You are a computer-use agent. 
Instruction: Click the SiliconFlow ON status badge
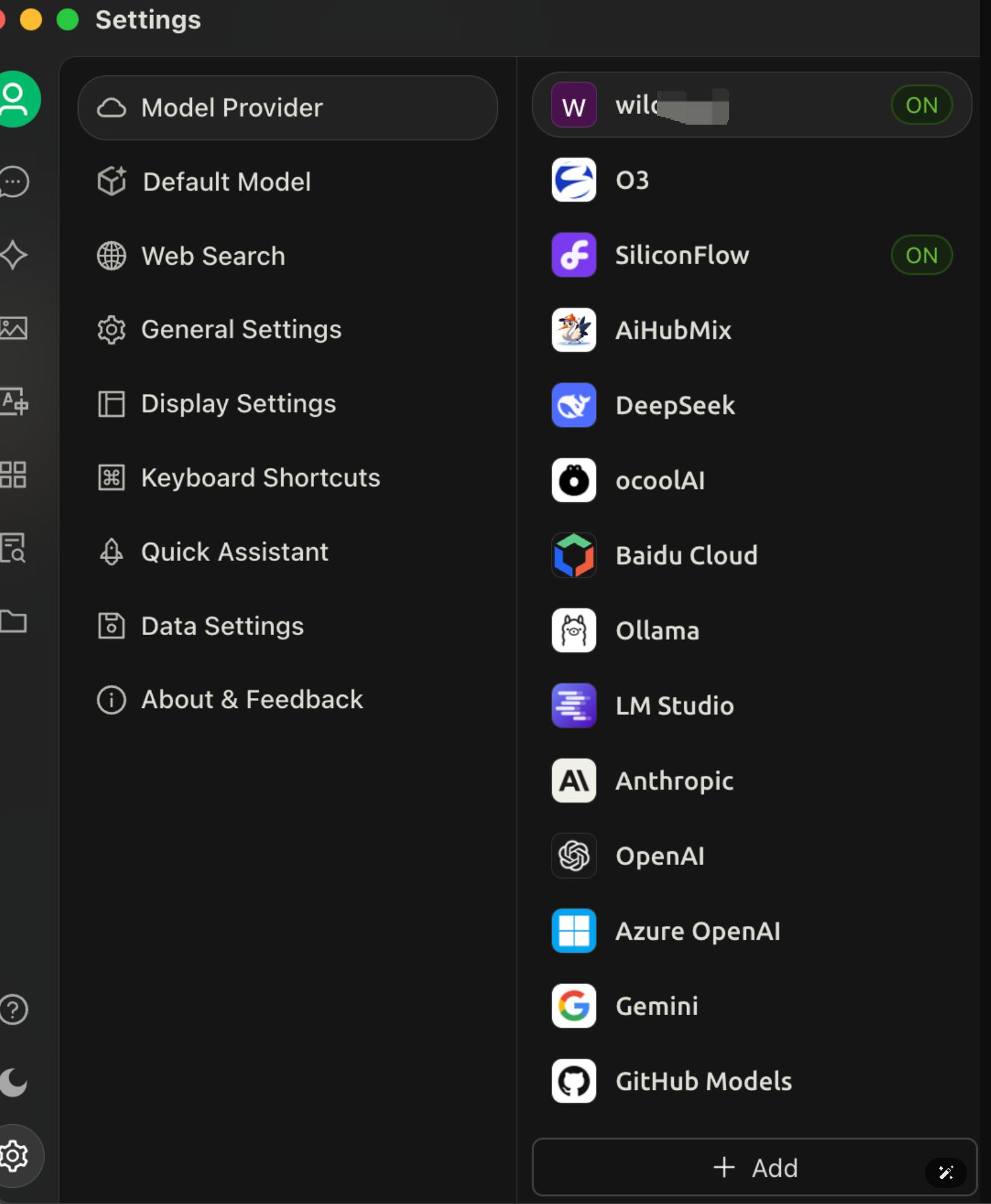click(x=921, y=255)
